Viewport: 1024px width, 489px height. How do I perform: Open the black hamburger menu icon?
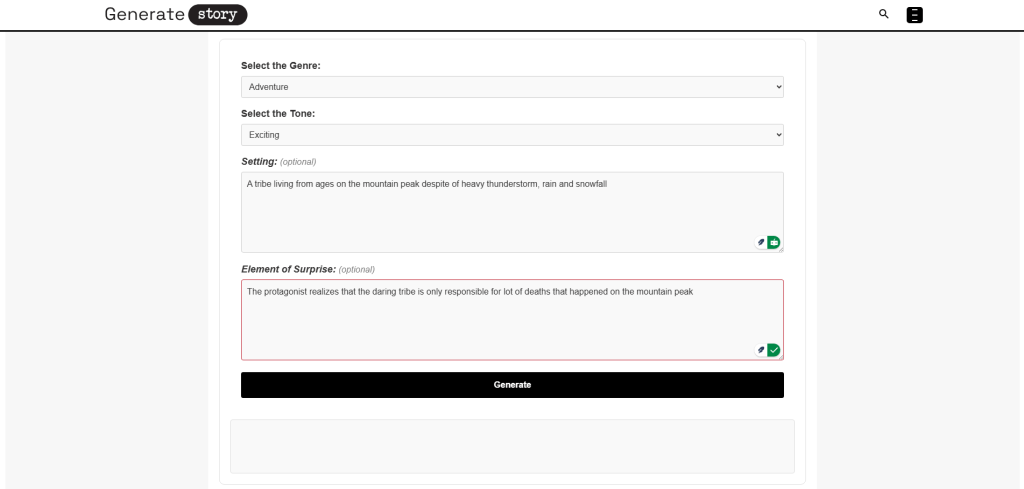[x=914, y=14]
